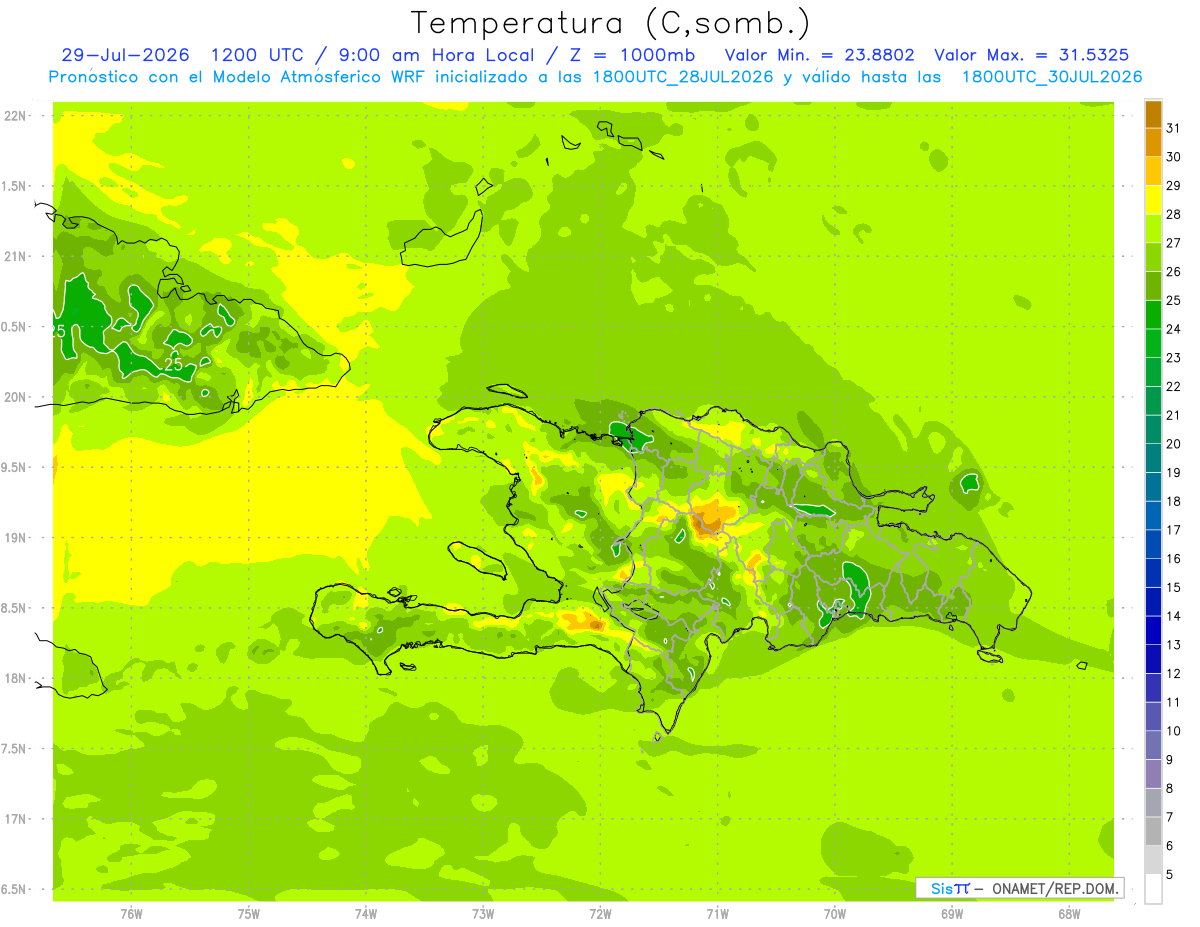Click the 22N latitude axis label
1200x927 pixels.
15,116
